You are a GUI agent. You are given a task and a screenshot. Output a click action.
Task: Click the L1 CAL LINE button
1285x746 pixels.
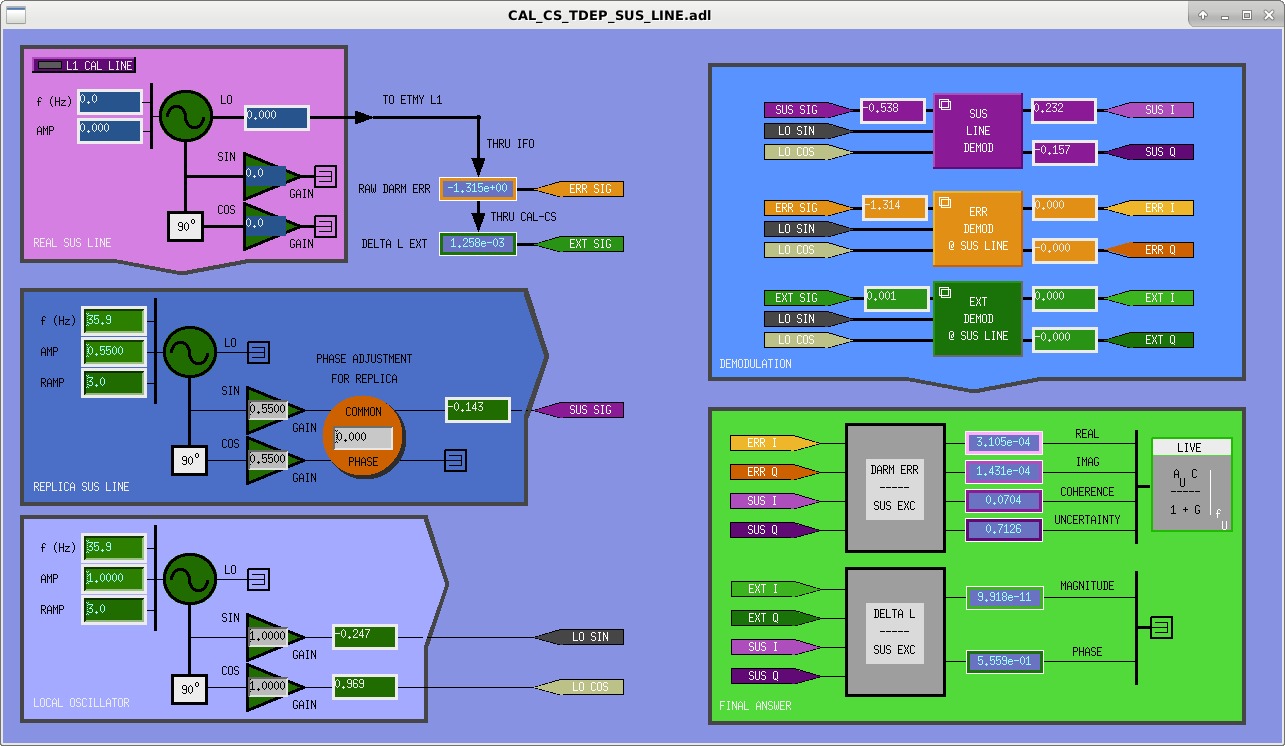(83, 66)
